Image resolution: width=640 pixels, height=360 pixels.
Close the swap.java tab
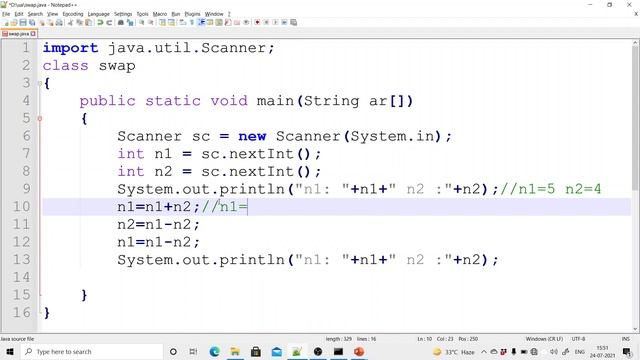[33, 34]
